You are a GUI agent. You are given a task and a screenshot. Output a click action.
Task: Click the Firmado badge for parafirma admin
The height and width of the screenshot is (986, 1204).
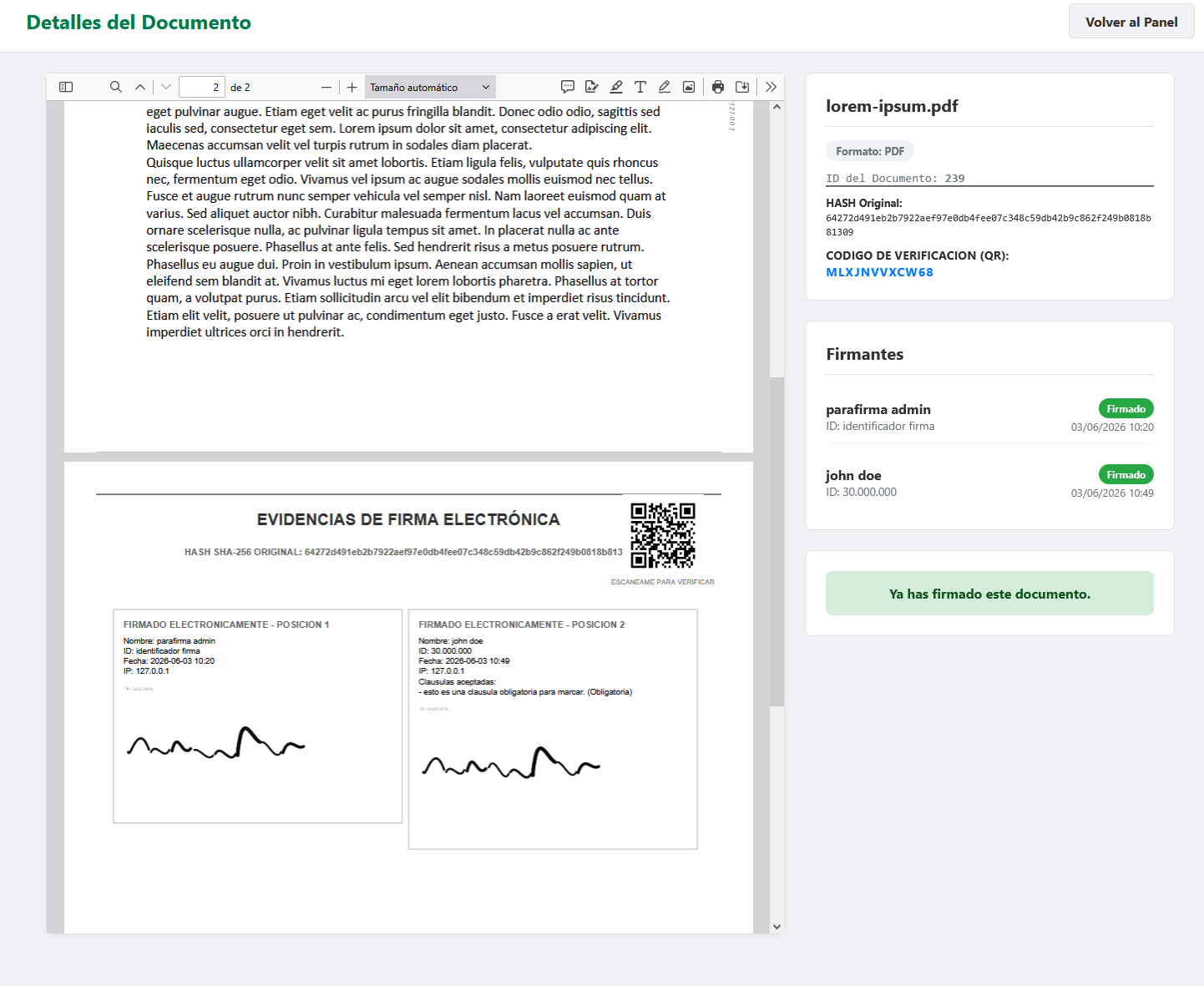tap(1126, 408)
